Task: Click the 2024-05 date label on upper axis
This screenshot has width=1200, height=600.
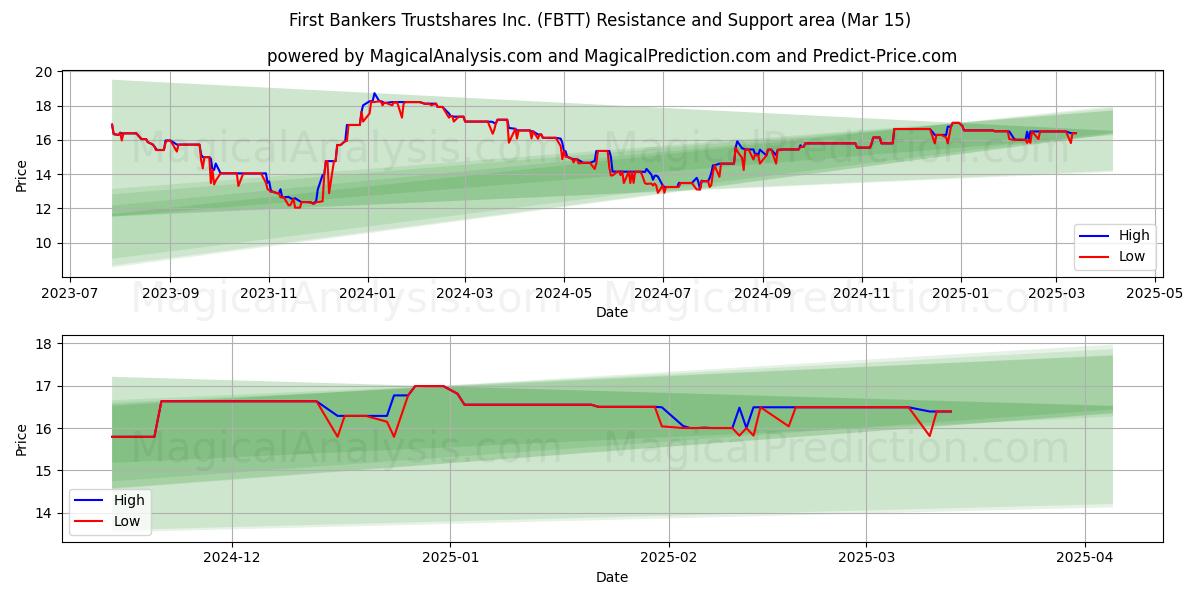Action: (x=563, y=294)
